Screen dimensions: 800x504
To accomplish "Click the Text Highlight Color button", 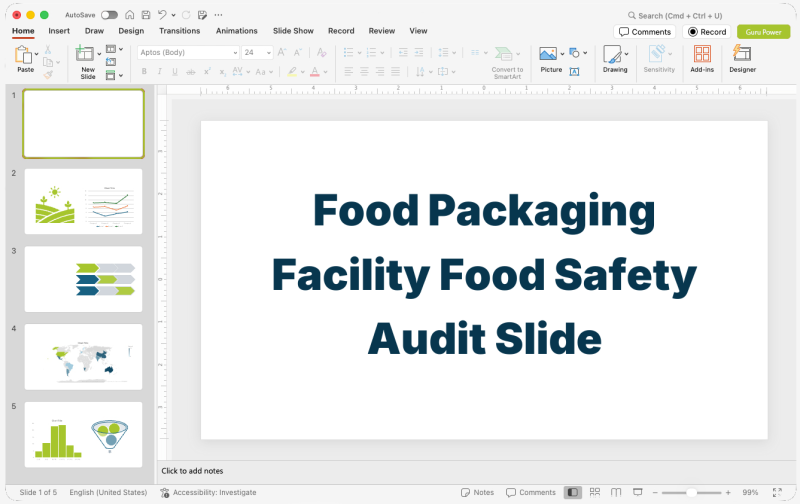I will 292,72.
